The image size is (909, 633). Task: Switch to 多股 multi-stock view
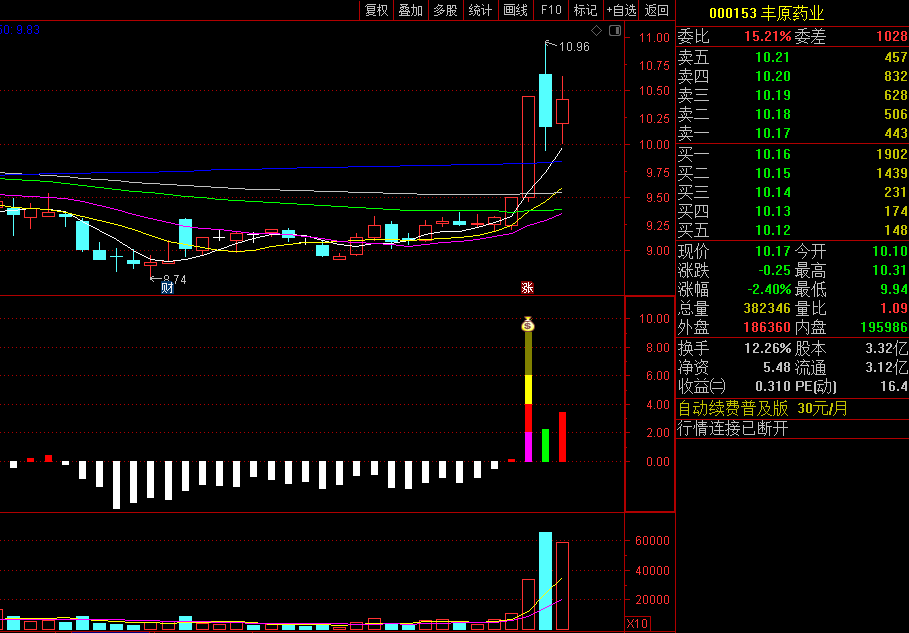445,10
